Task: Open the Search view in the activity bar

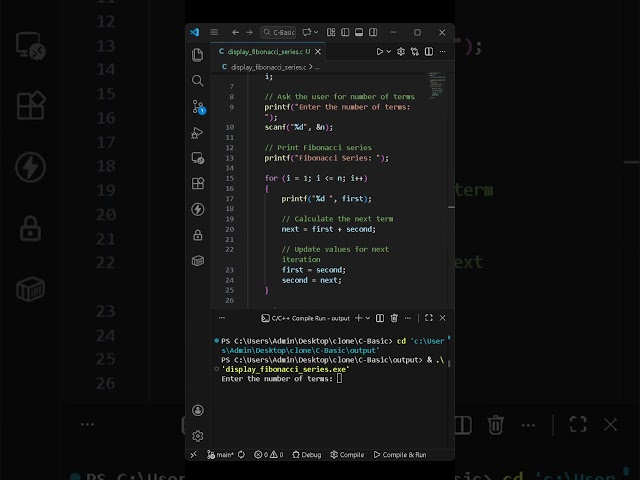Action: pyautogui.click(x=198, y=80)
